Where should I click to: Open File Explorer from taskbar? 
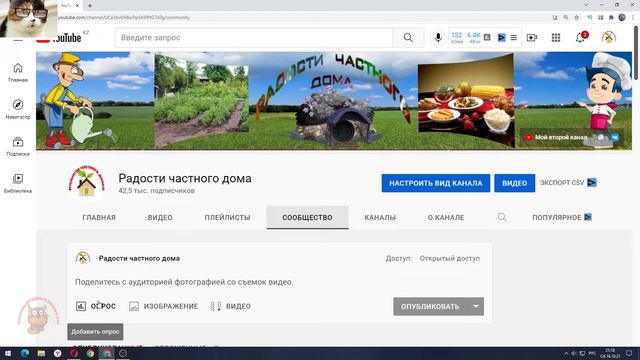(x=41, y=353)
